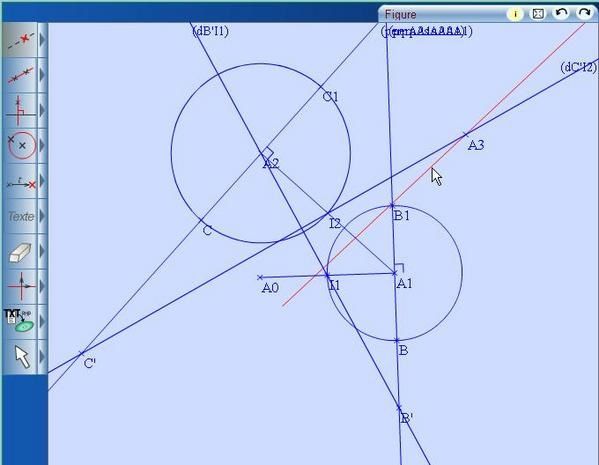599x465 pixels.
Task: Select the eraser tool
Action: click(21, 251)
